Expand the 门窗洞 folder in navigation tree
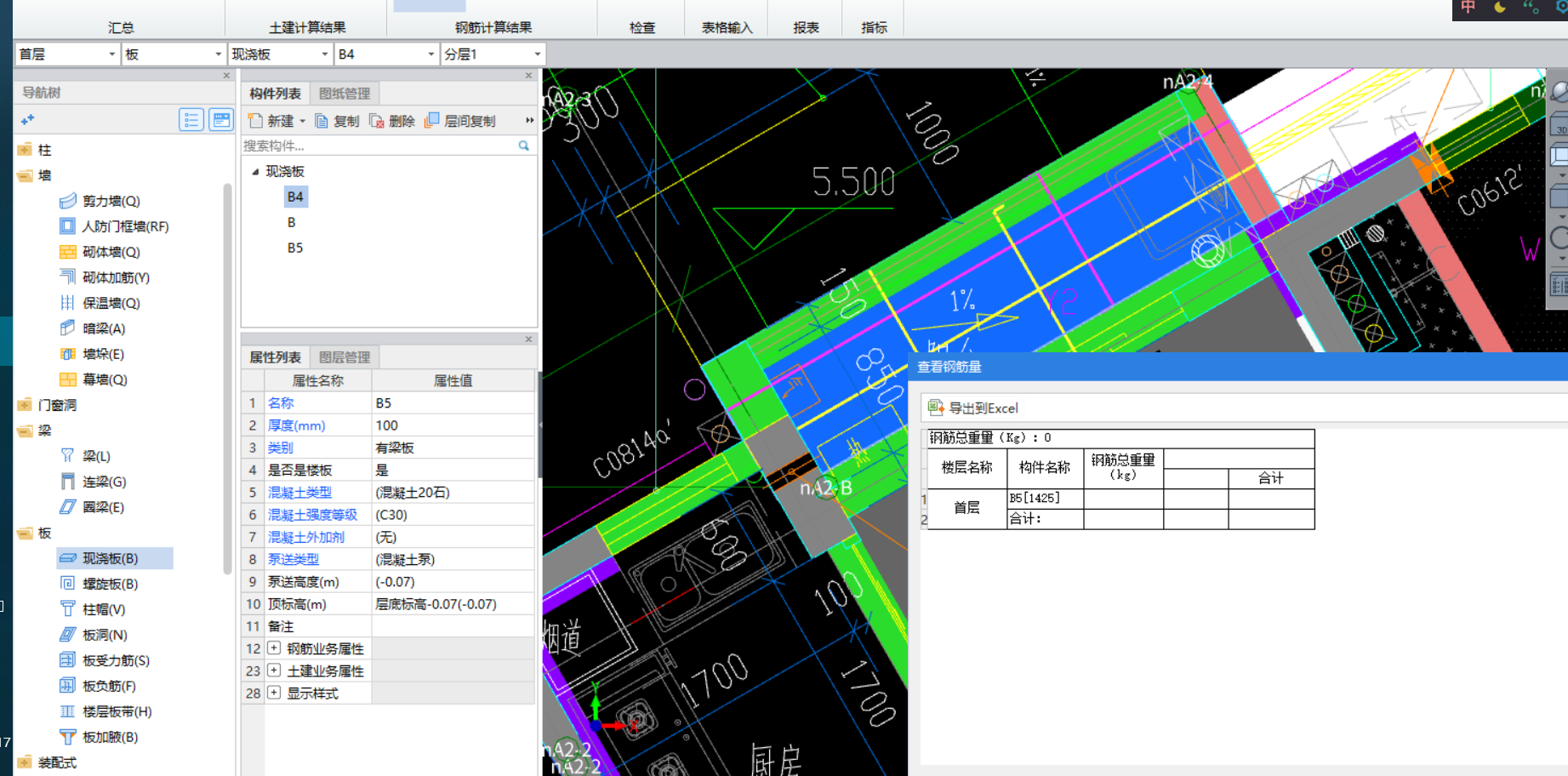The height and width of the screenshot is (776, 1568). pos(24,405)
